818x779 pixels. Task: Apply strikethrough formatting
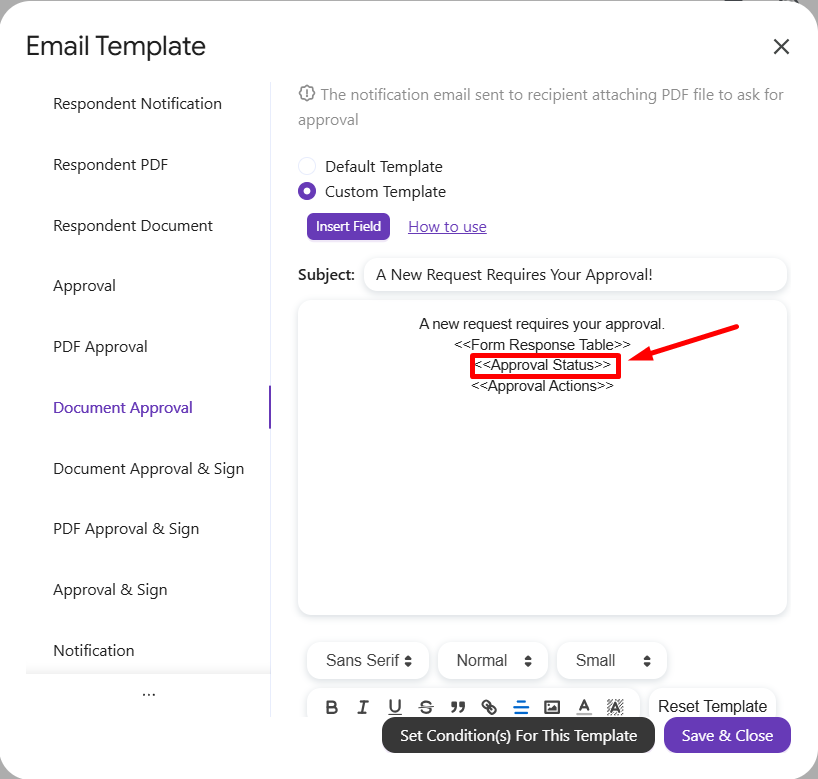[x=426, y=707]
